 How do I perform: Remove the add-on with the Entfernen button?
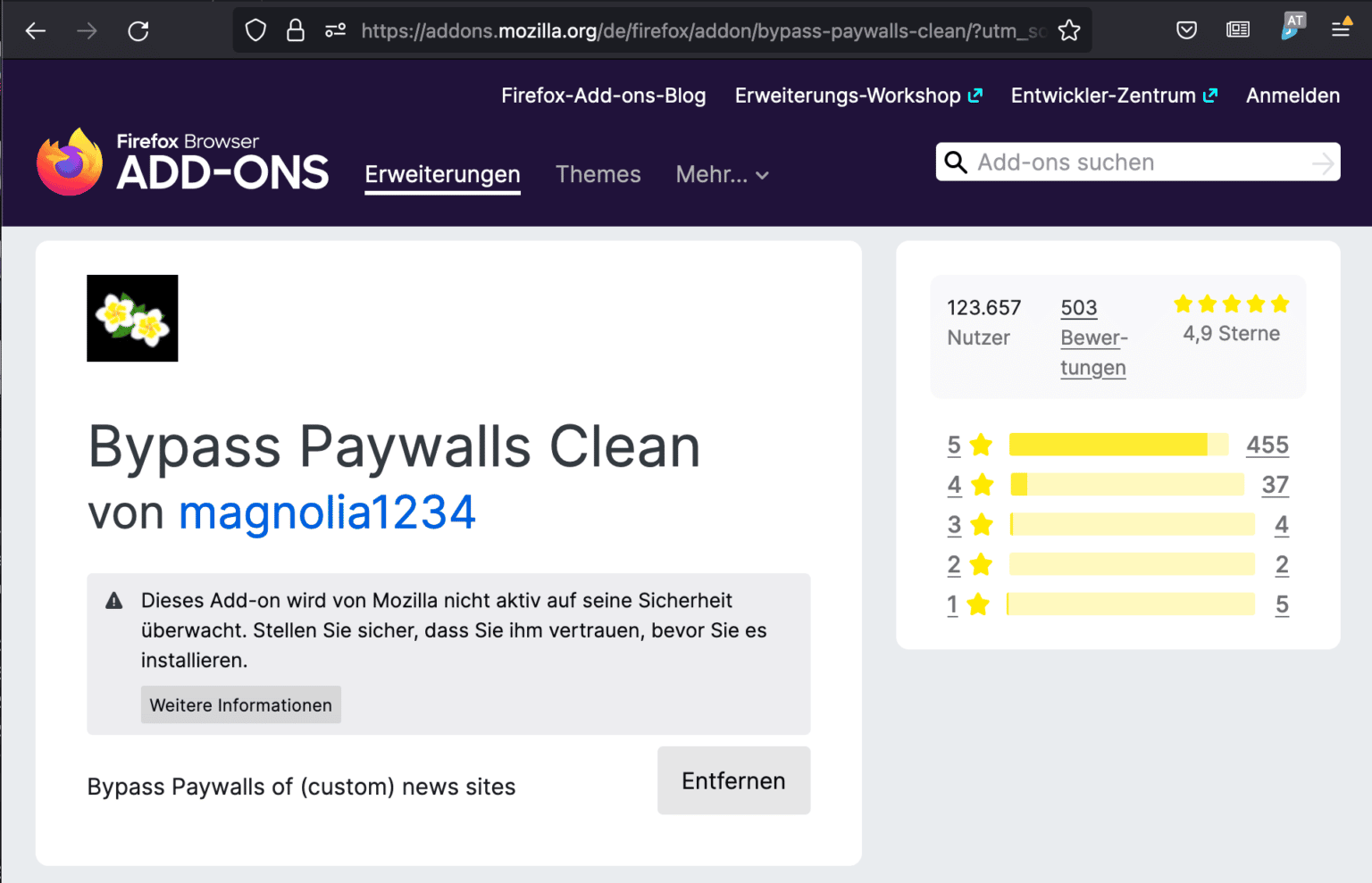pos(733,781)
